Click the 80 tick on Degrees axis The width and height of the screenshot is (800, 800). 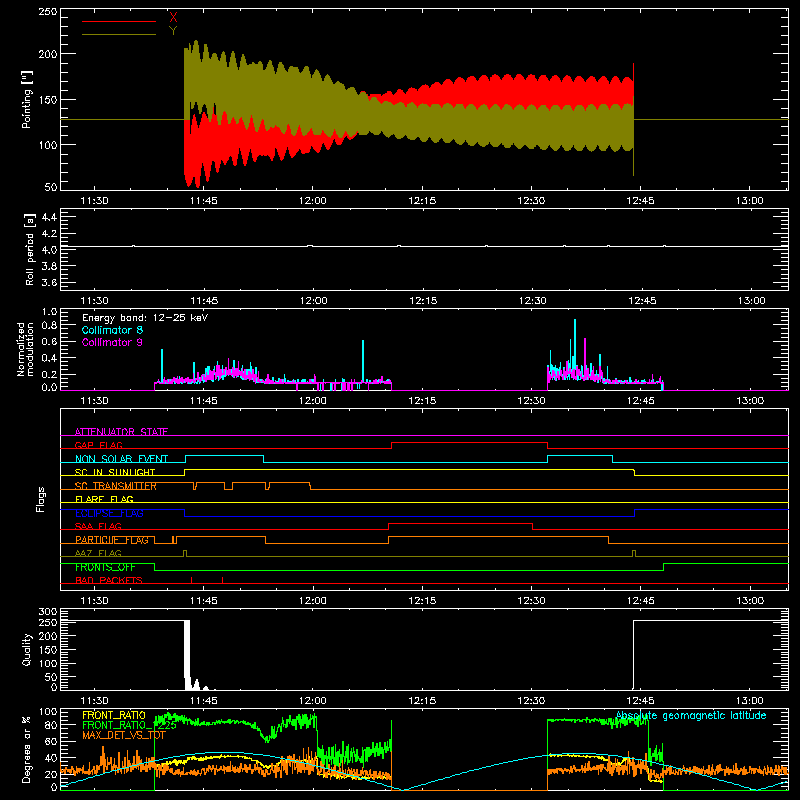click(x=52, y=725)
